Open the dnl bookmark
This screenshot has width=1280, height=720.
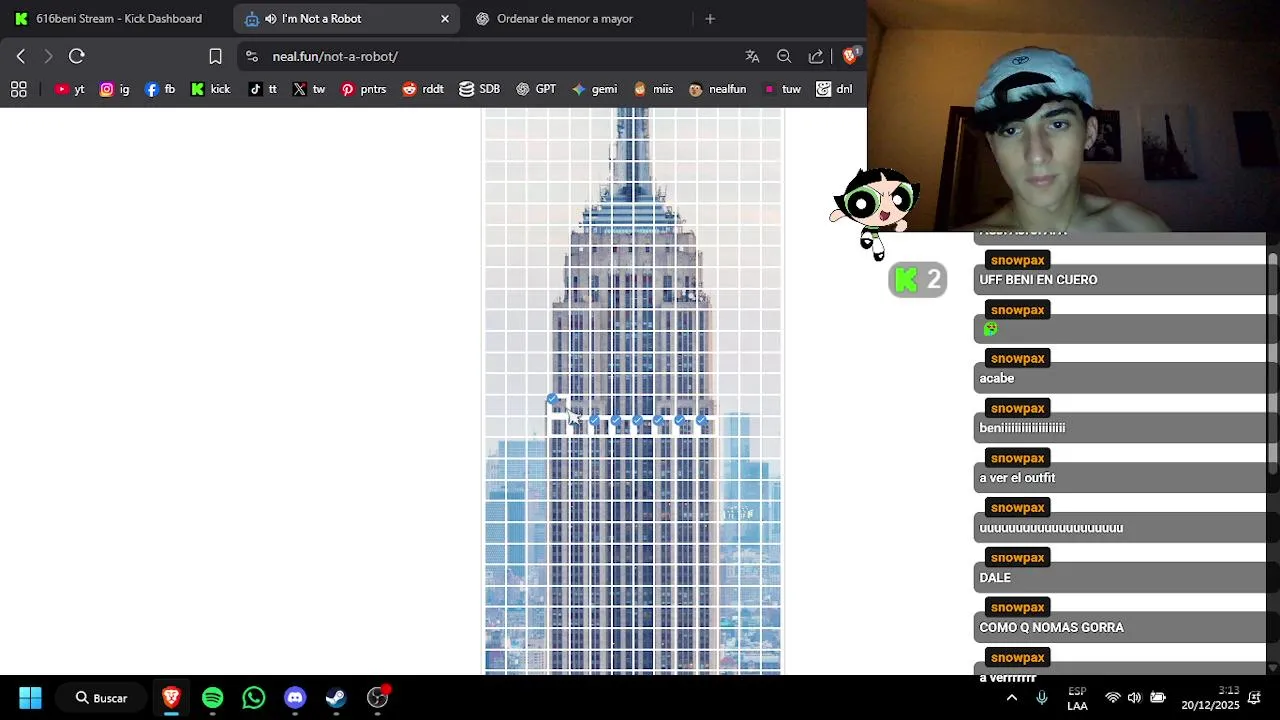[x=834, y=89]
